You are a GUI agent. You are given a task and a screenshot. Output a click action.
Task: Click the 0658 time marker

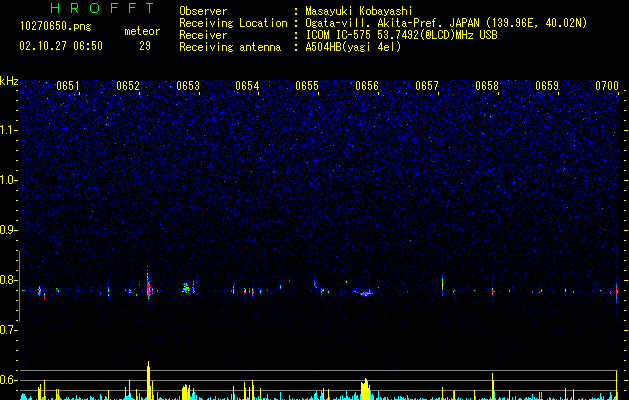(487, 86)
